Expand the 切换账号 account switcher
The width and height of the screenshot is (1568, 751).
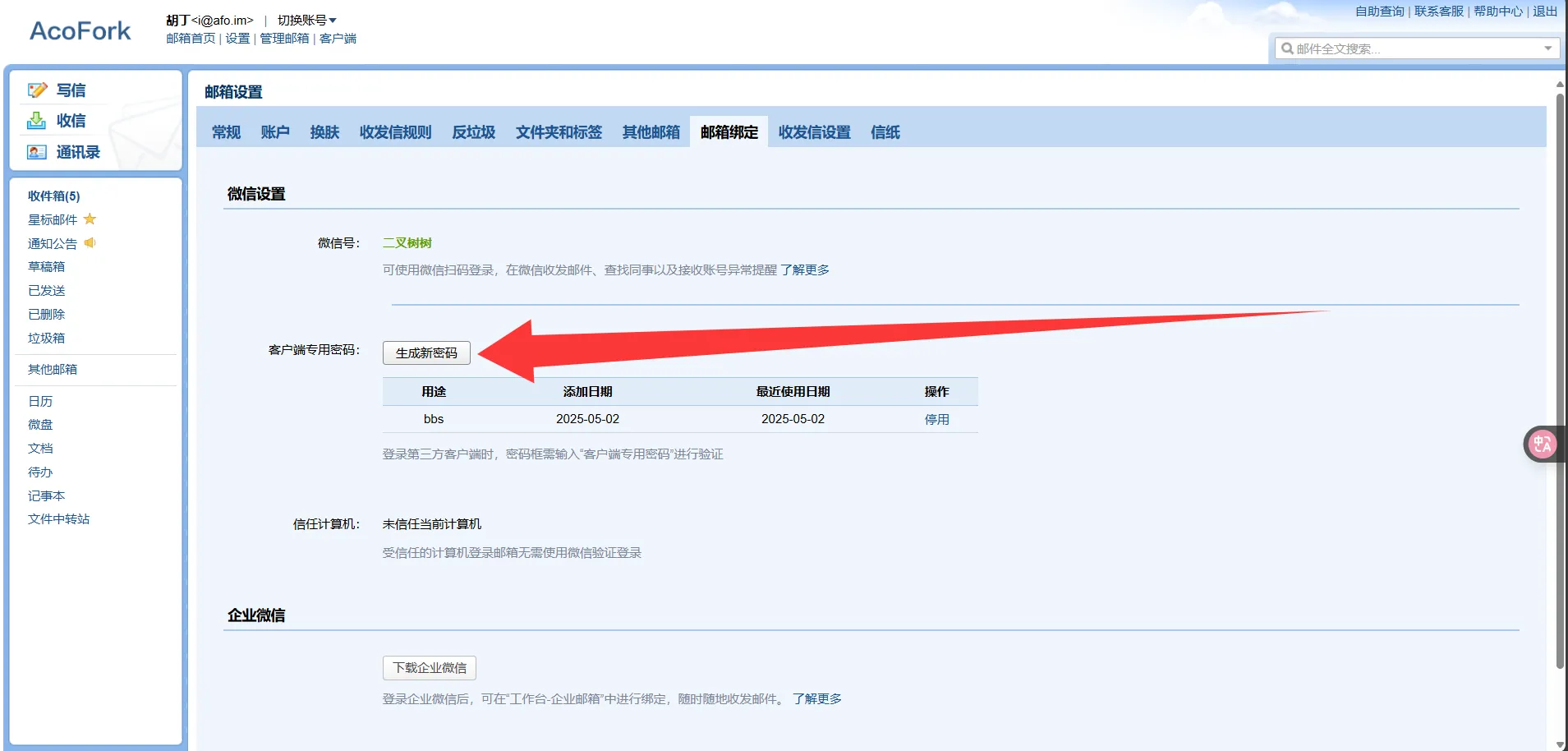(306, 20)
